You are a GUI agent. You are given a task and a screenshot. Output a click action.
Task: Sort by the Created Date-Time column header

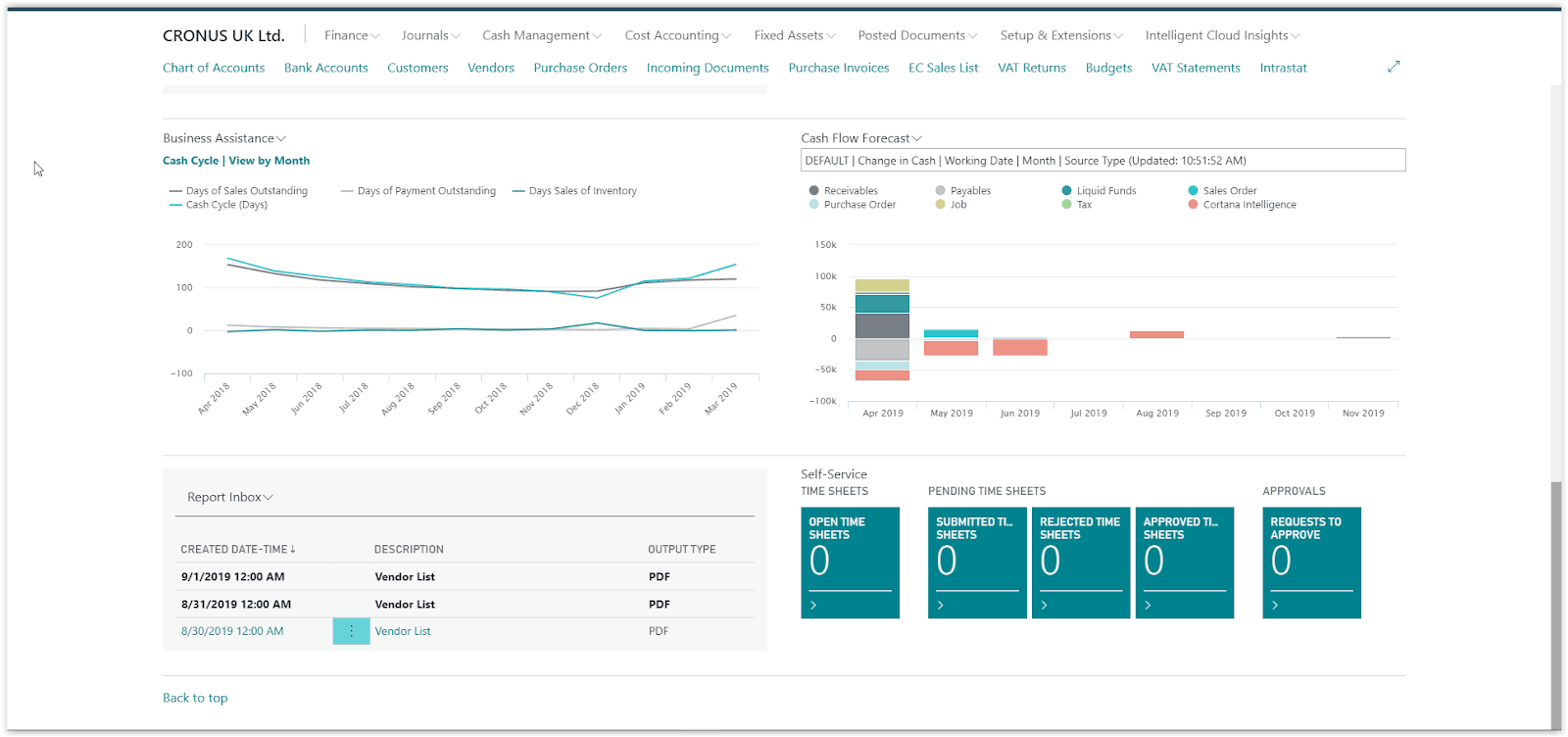tap(238, 549)
